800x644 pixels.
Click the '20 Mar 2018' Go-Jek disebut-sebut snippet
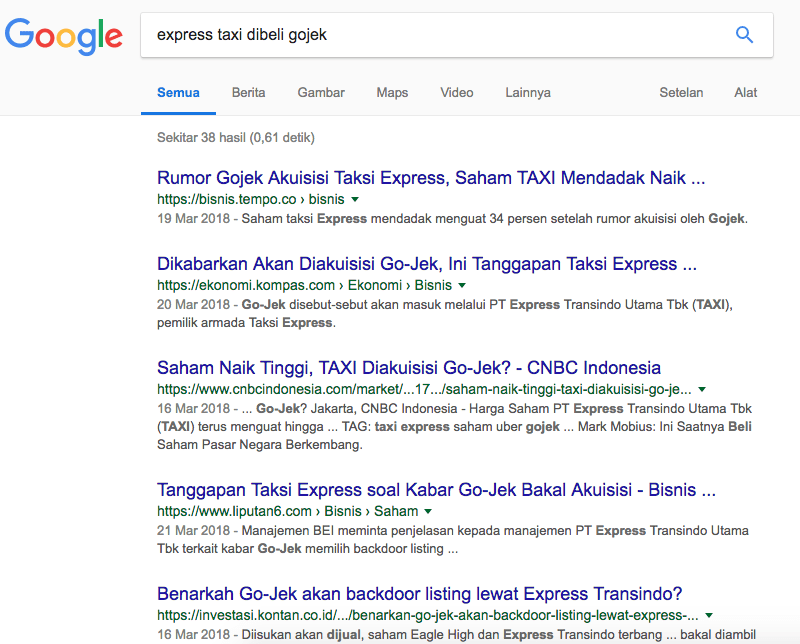[445, 313]
